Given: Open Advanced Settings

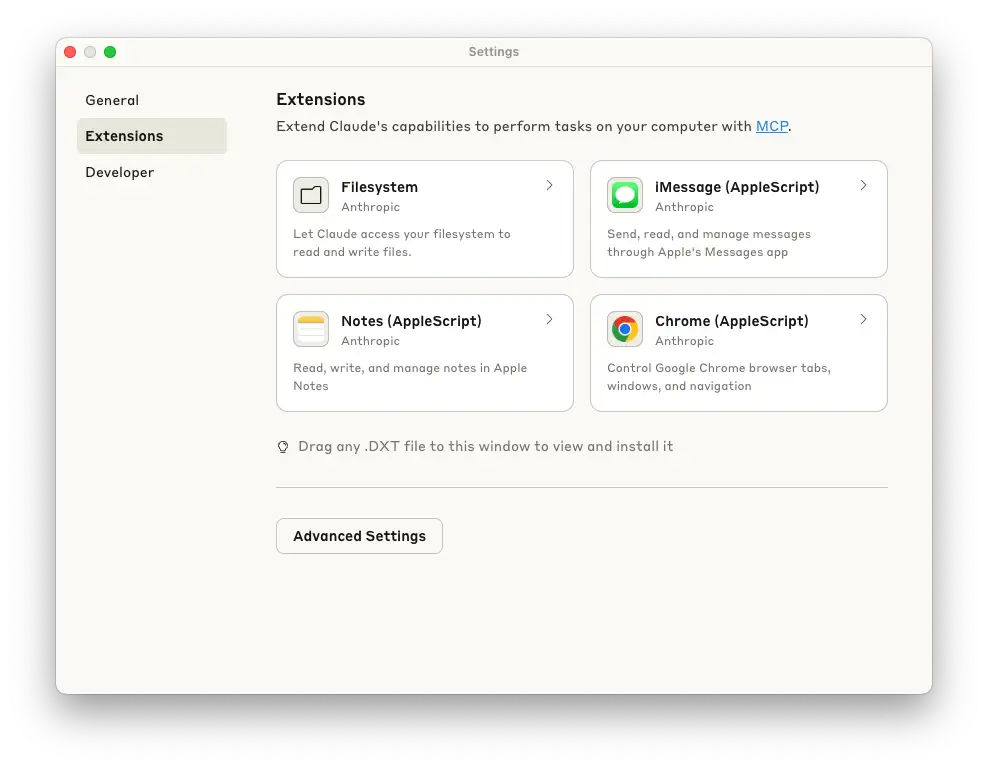Looking at the screenshot, I should coord(359,536).
